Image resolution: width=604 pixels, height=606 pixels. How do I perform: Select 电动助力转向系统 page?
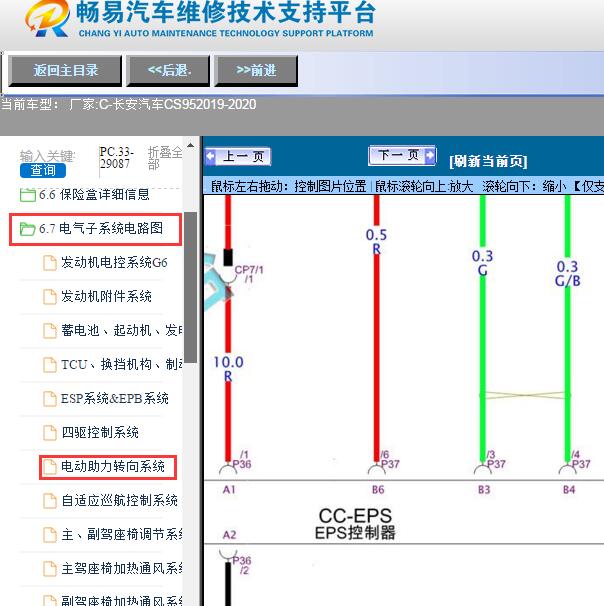pos(113,466)
